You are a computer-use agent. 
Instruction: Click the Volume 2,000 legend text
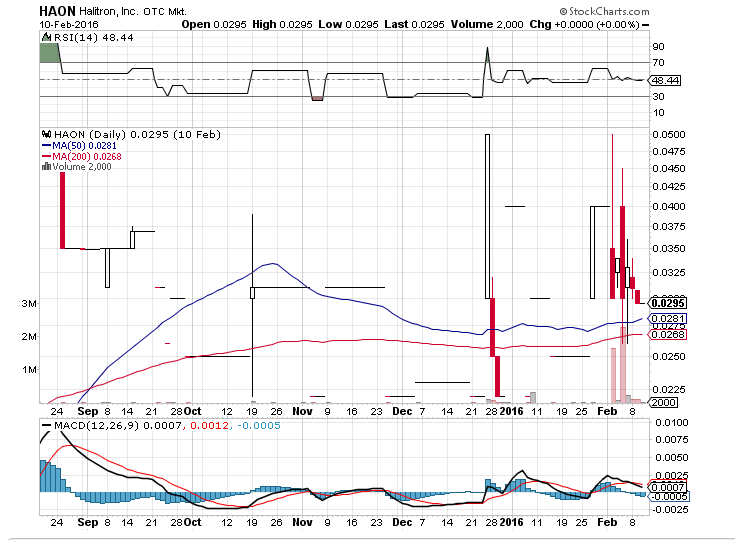coord(82,166)
